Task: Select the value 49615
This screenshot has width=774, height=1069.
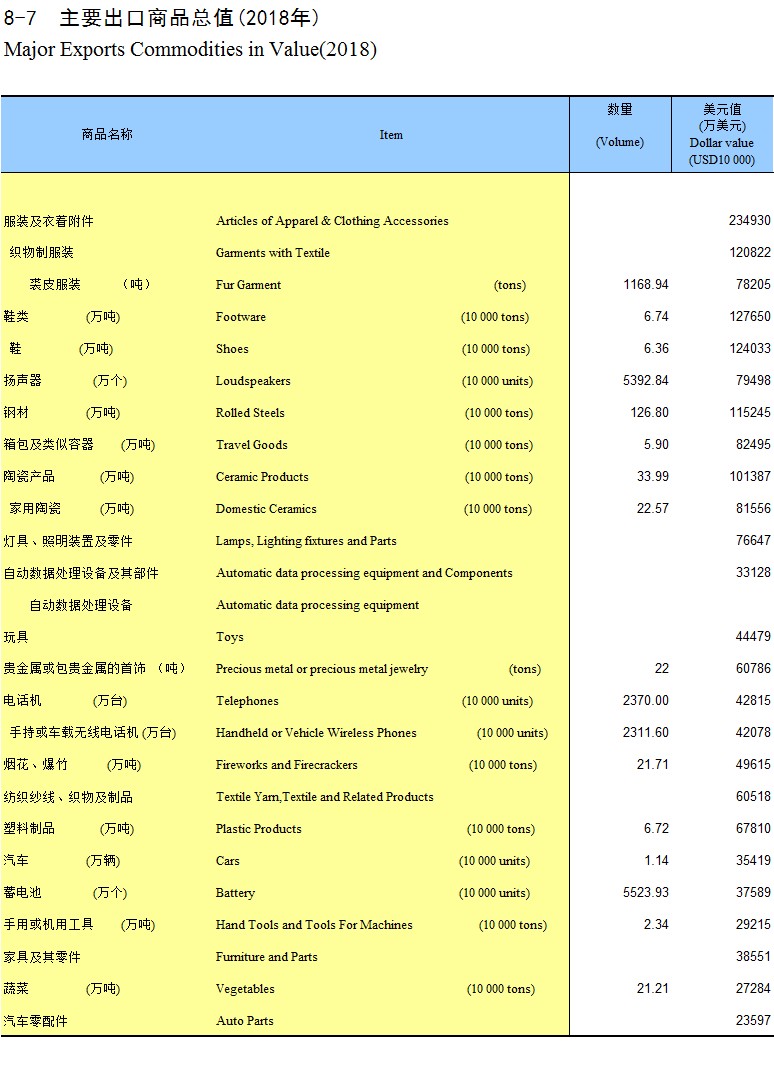Action: pyautogui.click(x=753, y=765)
